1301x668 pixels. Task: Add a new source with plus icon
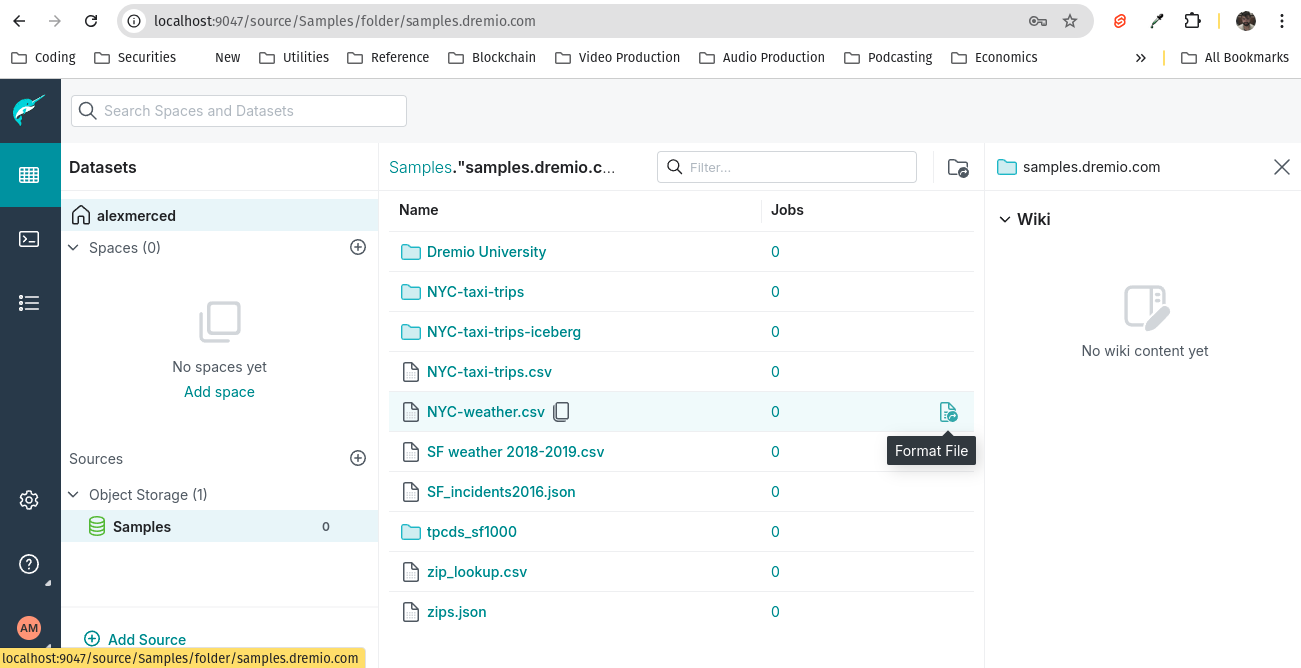click(x=358, y=458)
